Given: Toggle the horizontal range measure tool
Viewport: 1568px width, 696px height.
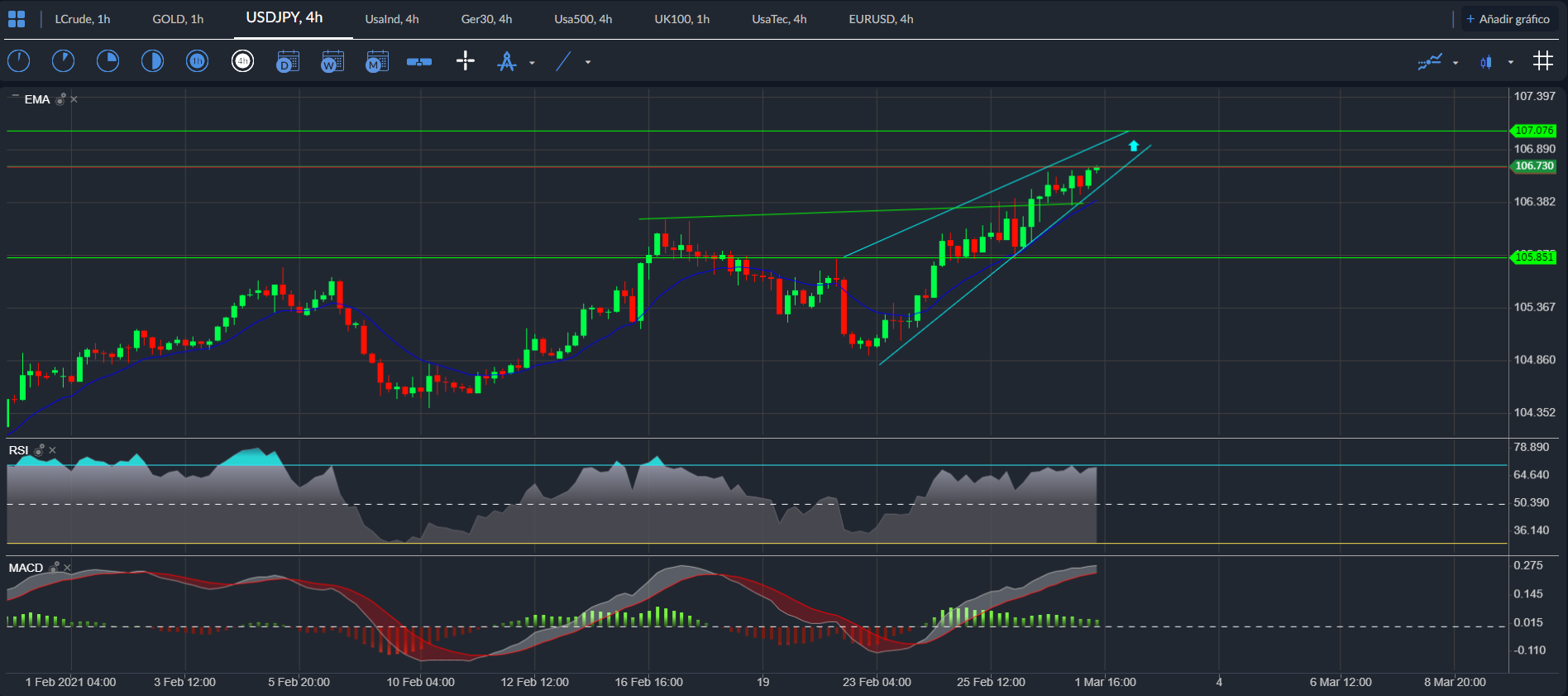Looking at the screenshot, I should (419, 61).
